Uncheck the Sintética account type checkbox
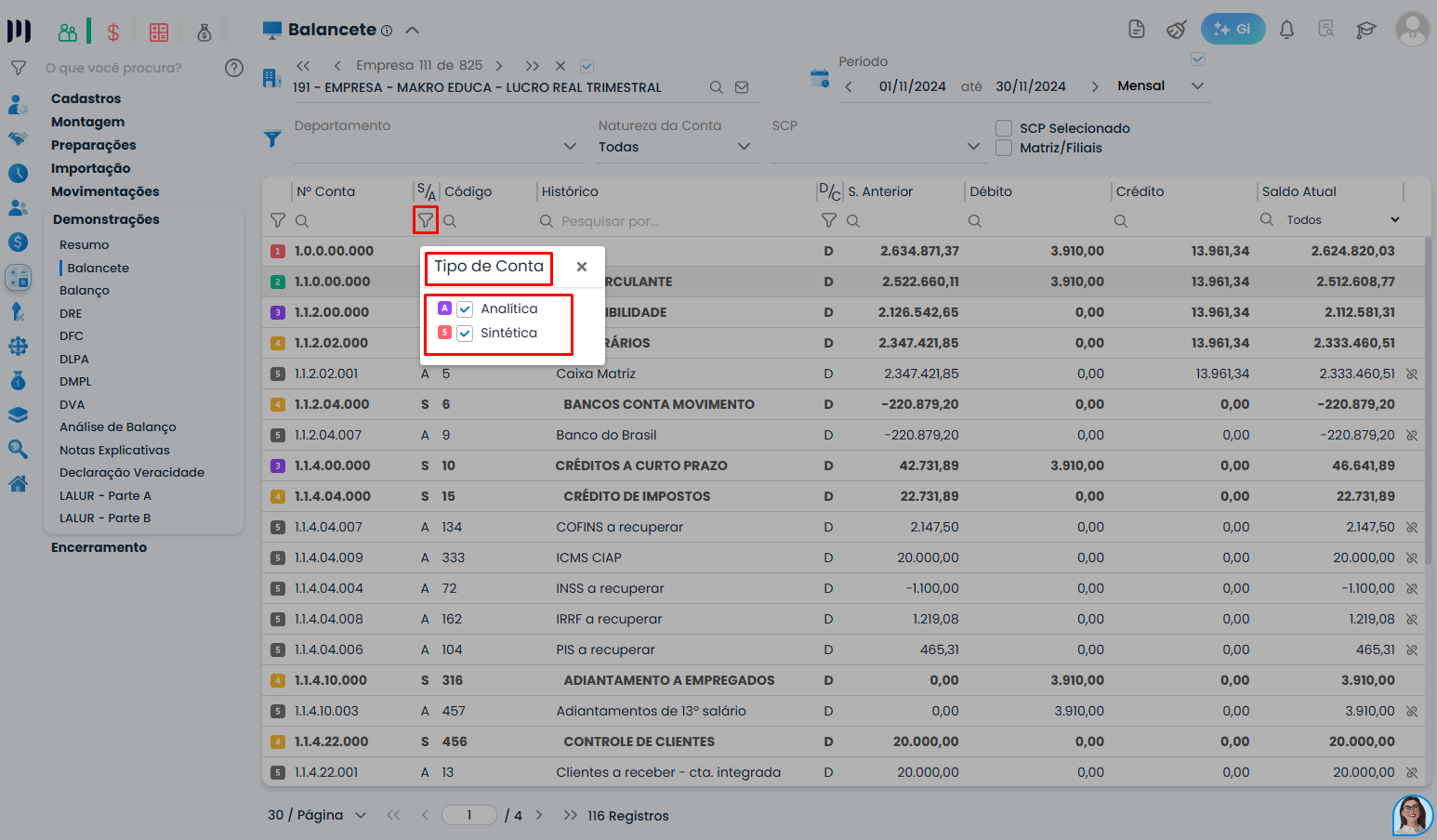 click(x=465, y=334)
